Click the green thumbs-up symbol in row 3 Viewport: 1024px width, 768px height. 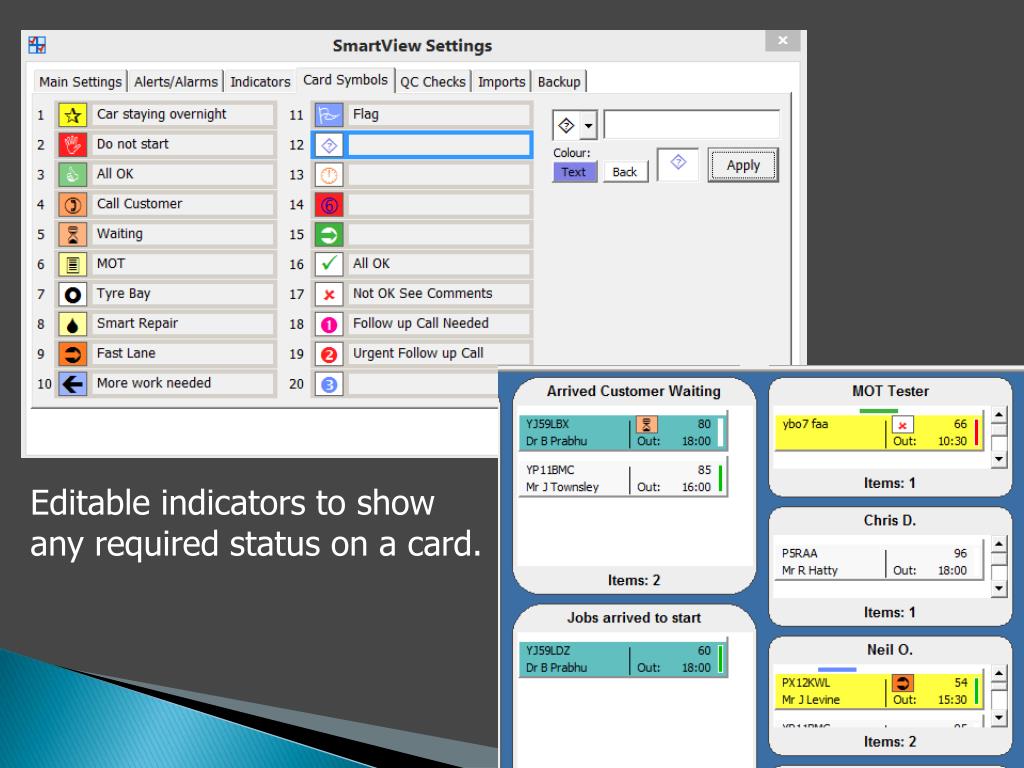click(72, 174)
